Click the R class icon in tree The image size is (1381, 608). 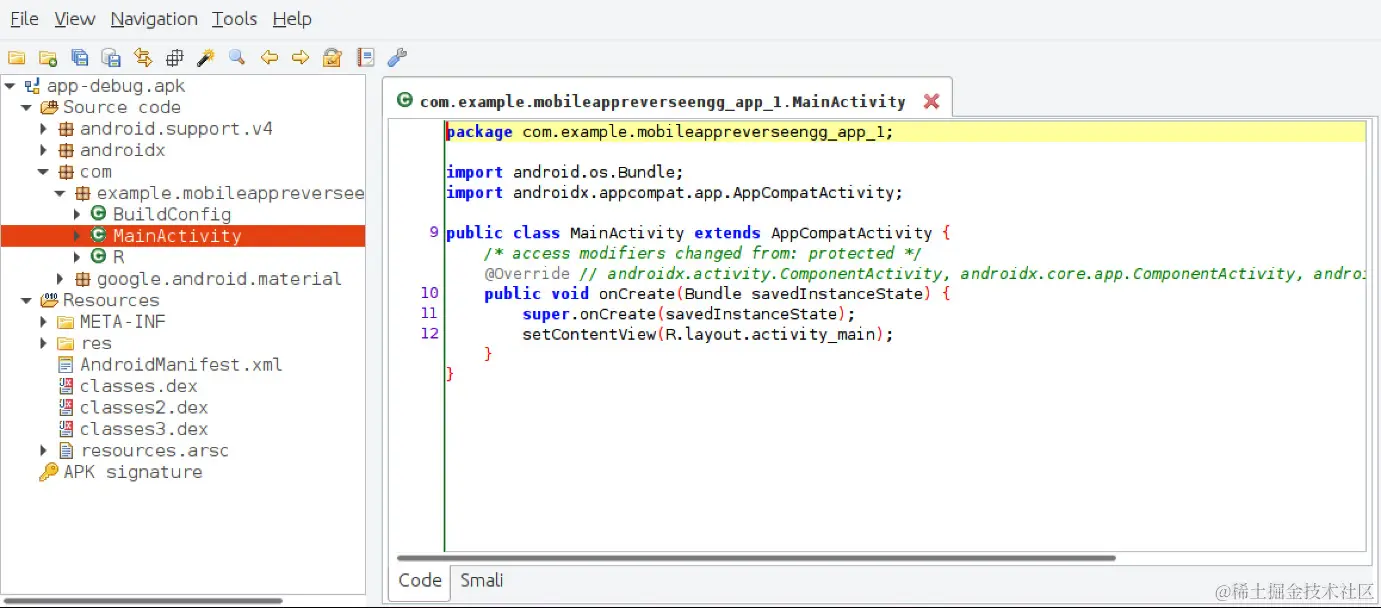pos(98,257)
